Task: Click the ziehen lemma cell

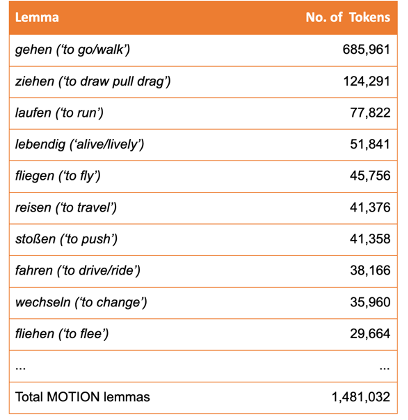Action: click(x=93, y=82)
